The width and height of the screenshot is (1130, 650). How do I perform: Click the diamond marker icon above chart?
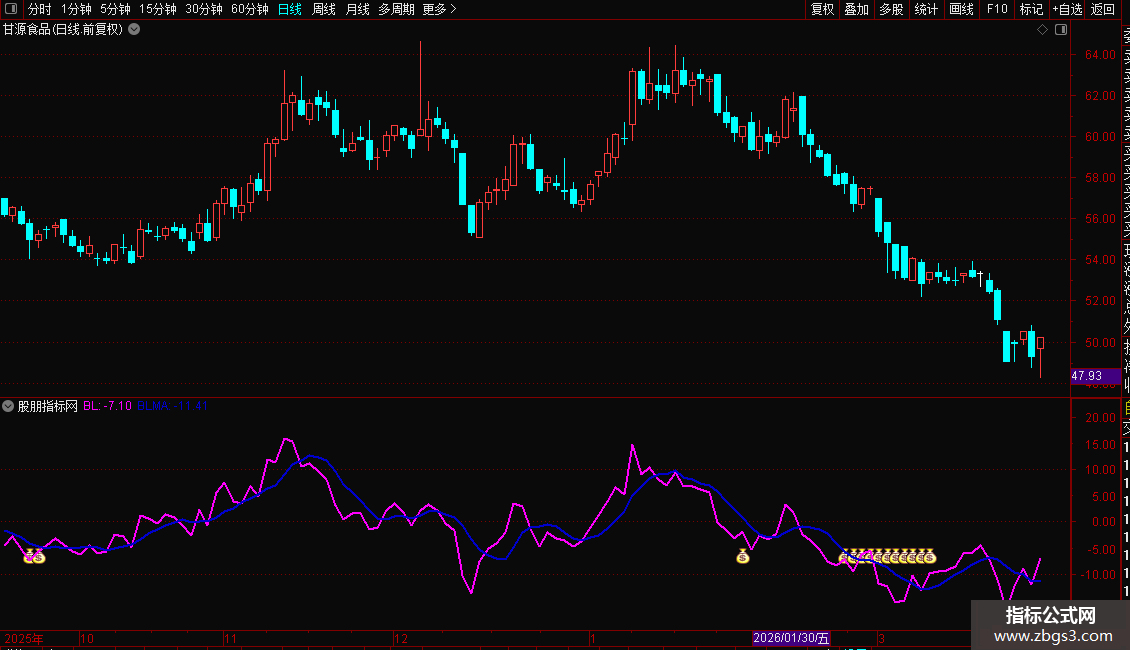[1042, 30]
